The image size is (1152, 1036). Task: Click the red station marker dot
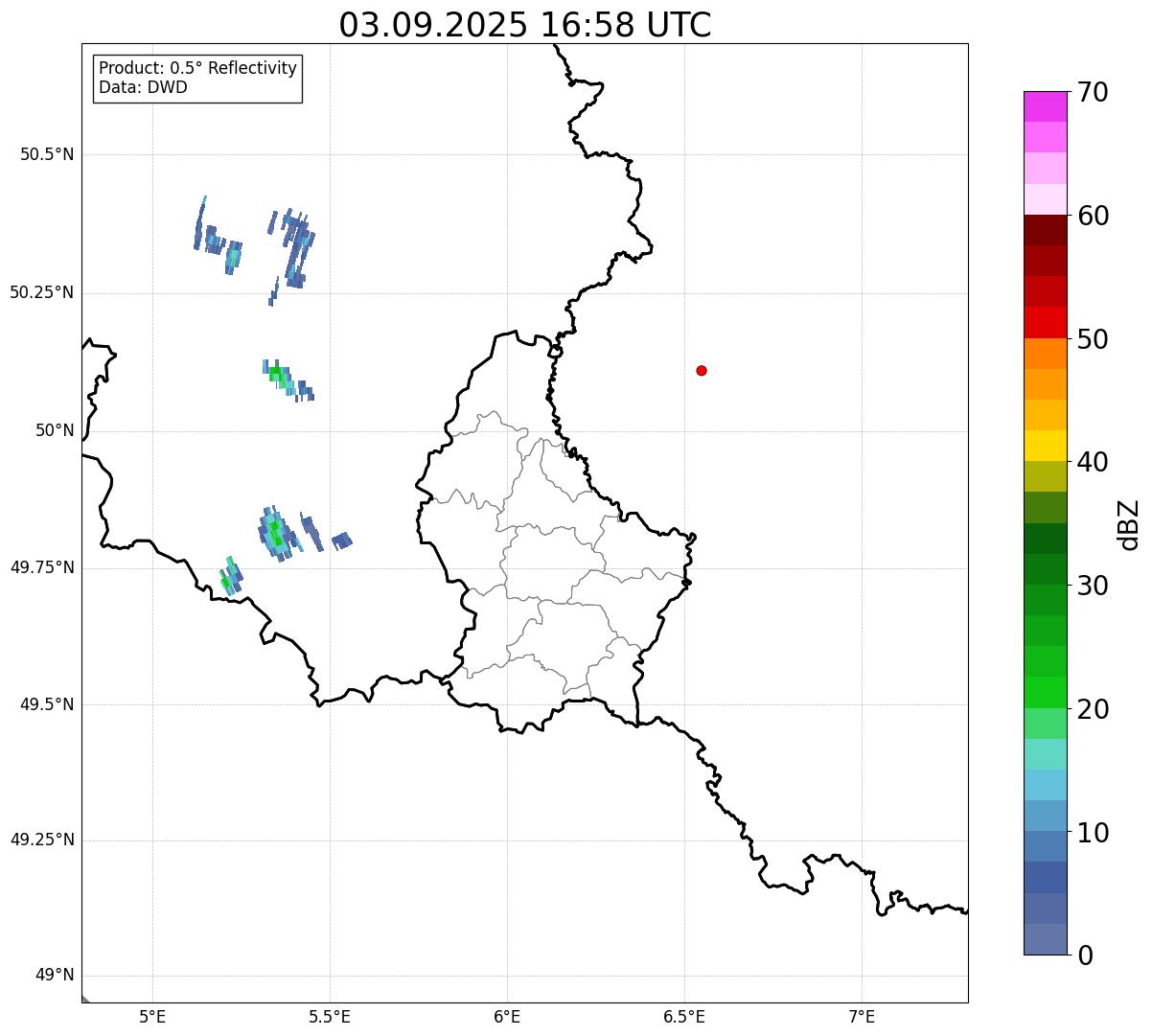coord(702,371)
